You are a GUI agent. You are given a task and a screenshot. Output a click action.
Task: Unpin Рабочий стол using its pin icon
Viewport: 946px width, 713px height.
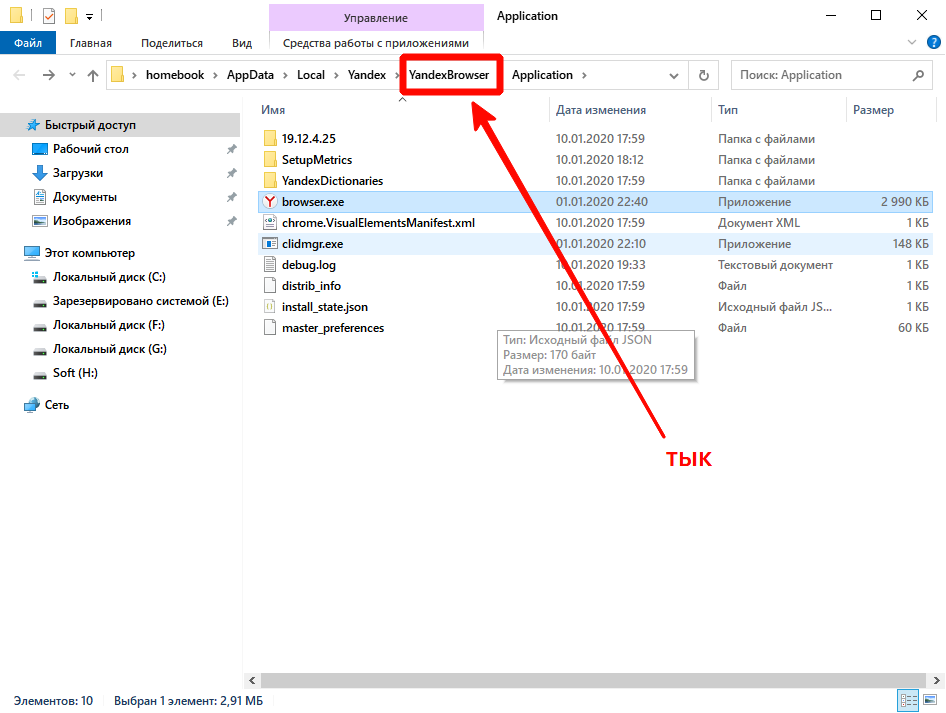232,149
